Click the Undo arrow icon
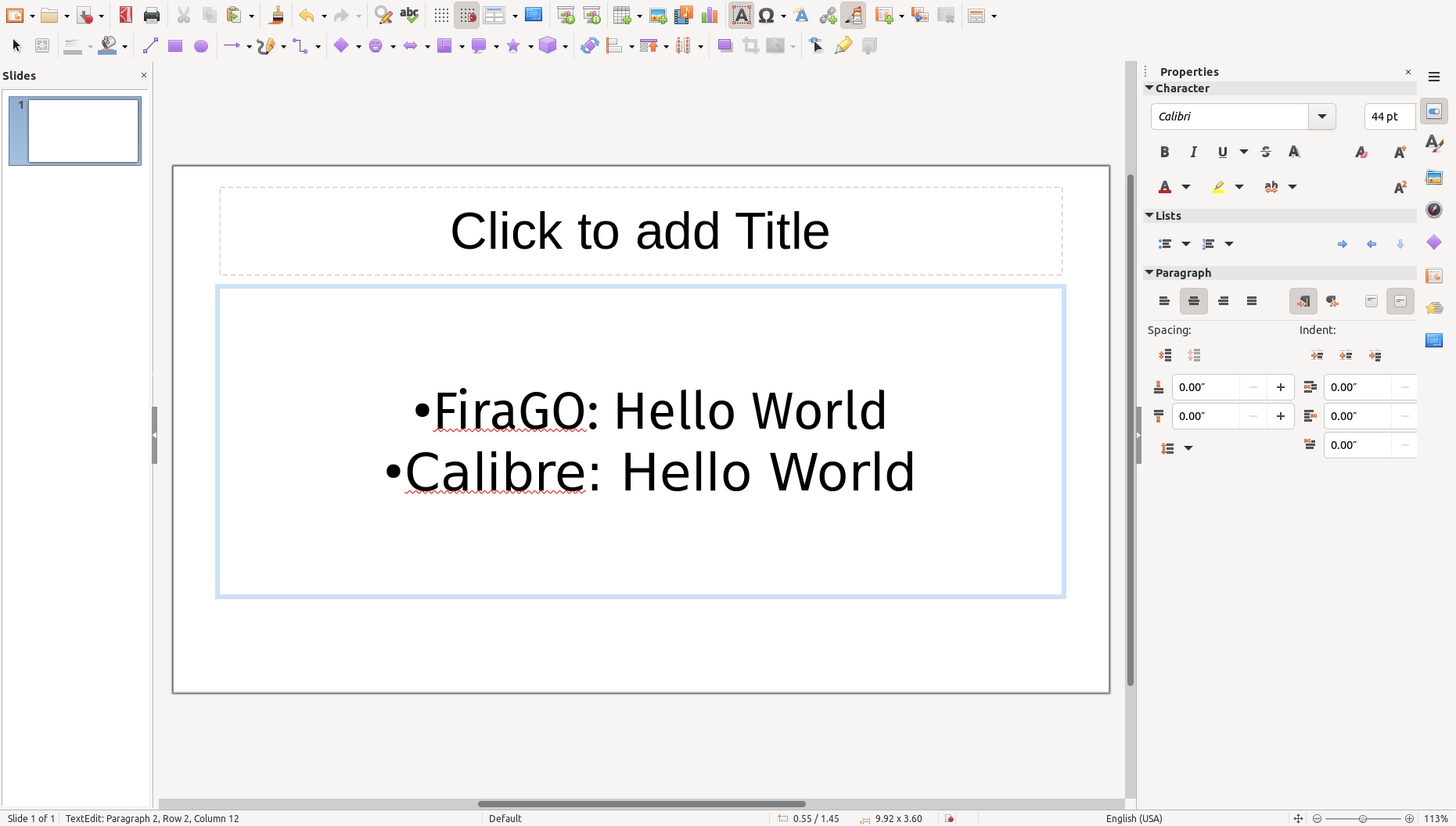 pyautogui.click(x=306, y=16)
